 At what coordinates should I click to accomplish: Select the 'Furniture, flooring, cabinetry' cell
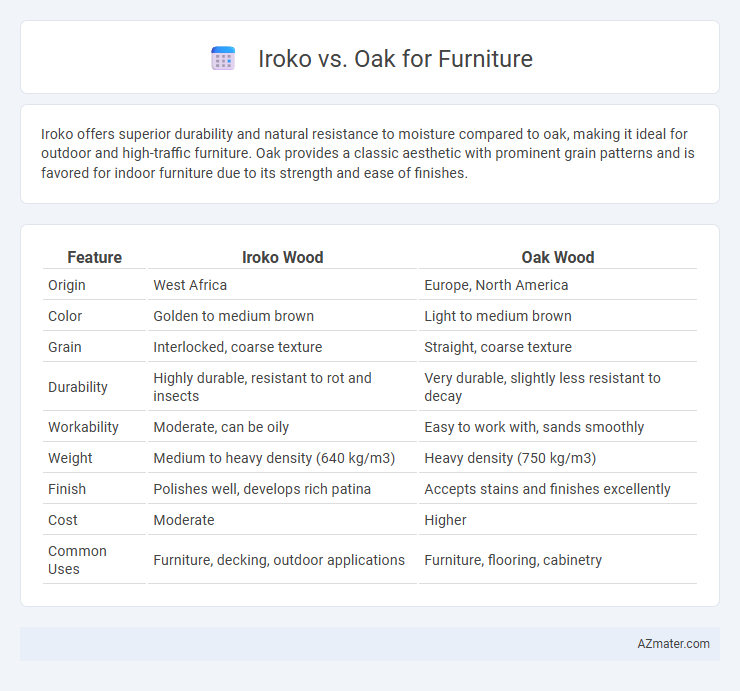(x=513, y=560)
